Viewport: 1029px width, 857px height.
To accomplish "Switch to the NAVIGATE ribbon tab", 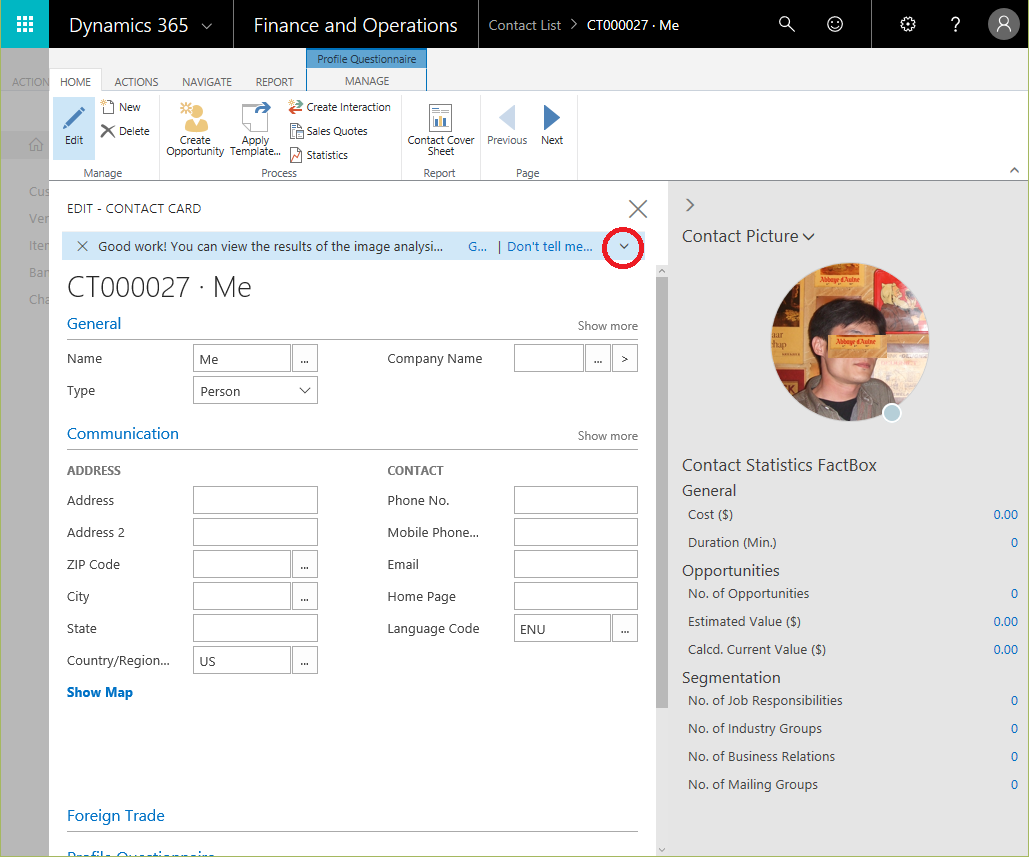I will click(x=207, y=82).
